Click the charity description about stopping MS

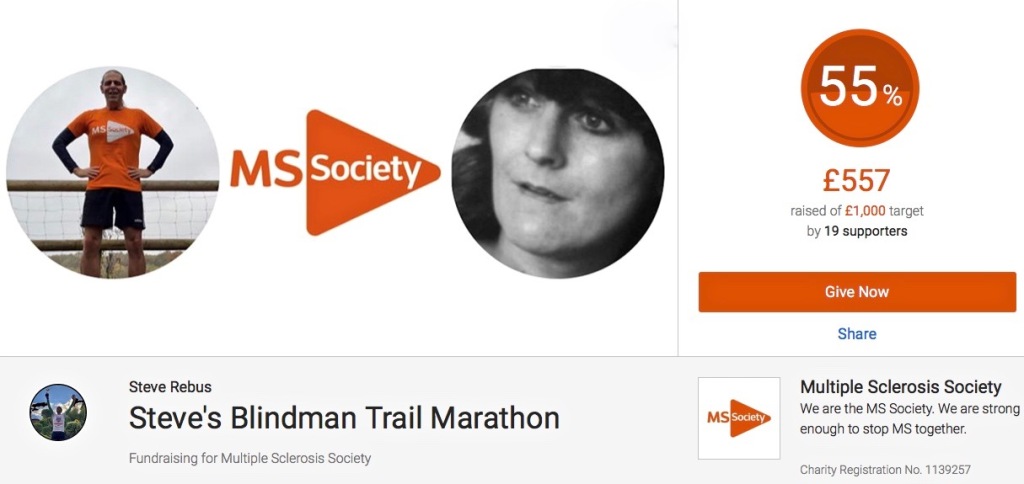click(x=909, y=419)
